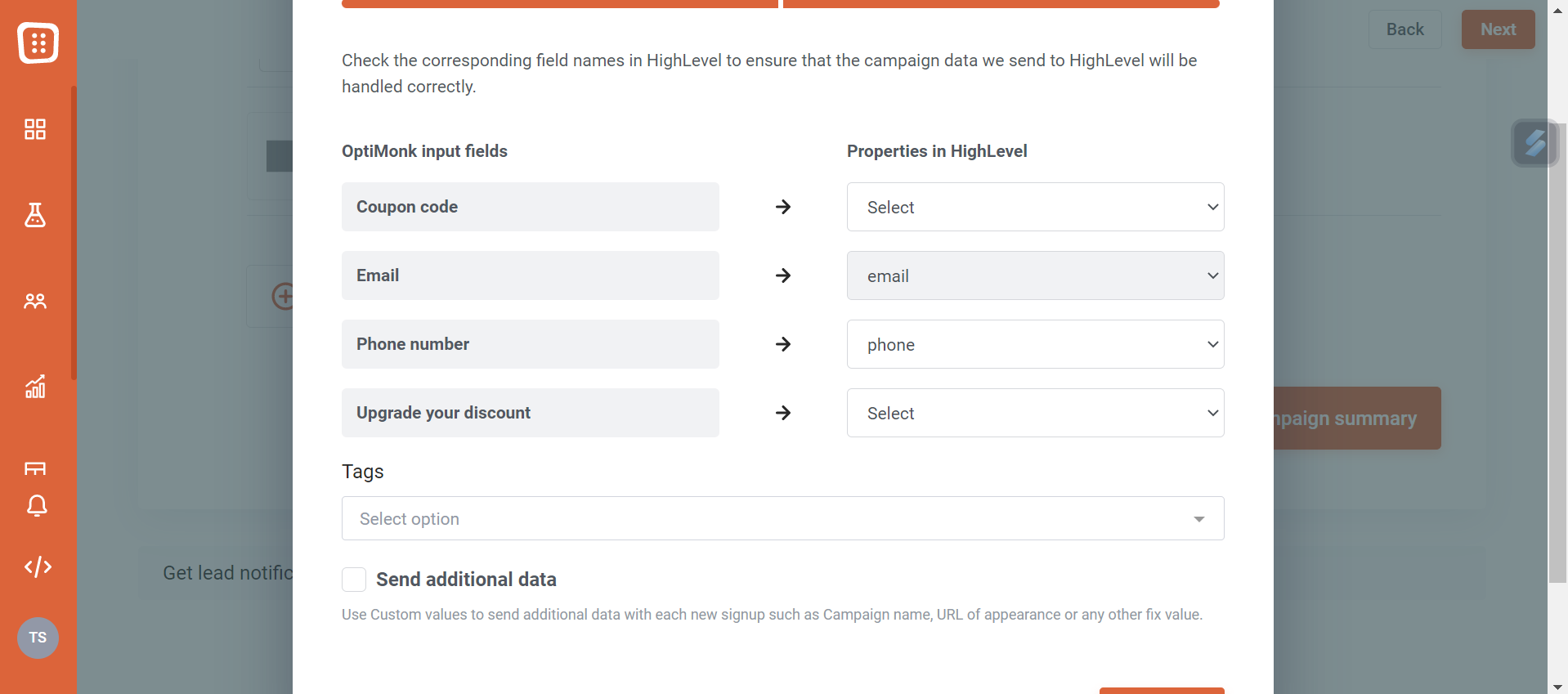Click the floating extension icon on right edge
The image size is (1568, 694).
[1534, 143]
